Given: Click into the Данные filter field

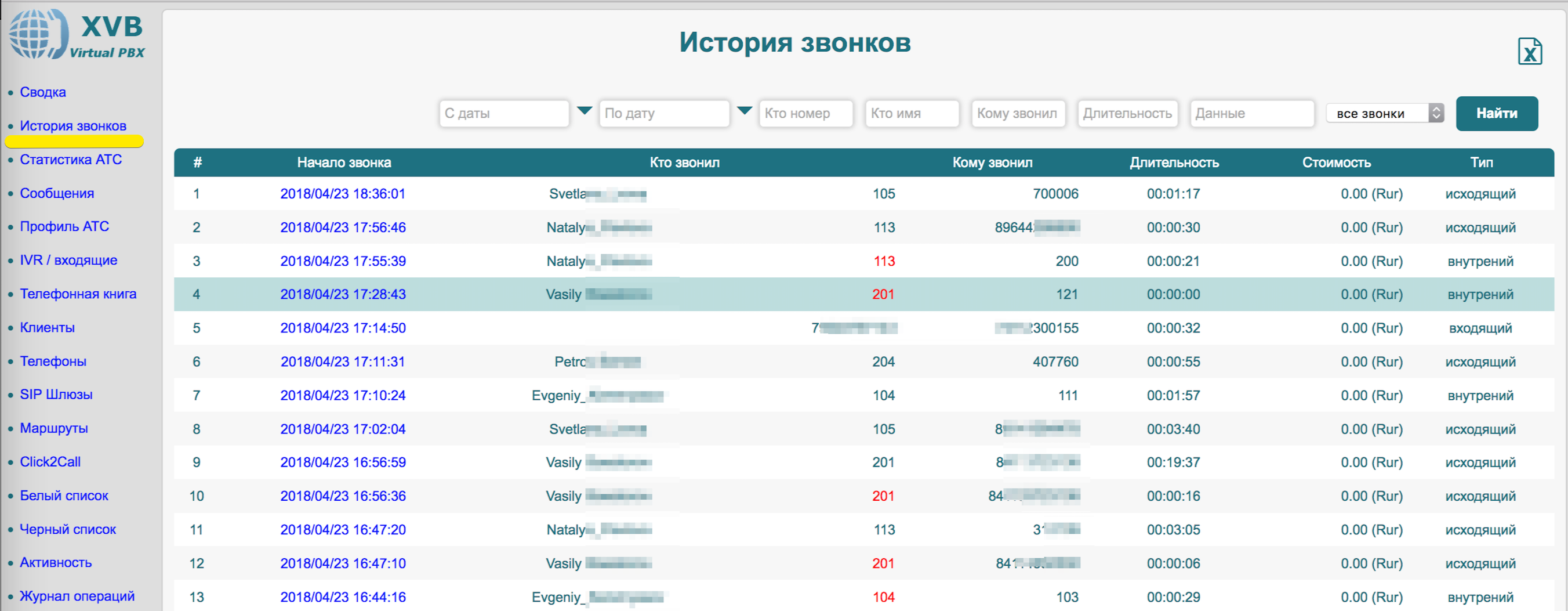Looking at the screenshot, I should pos(1251,113).
